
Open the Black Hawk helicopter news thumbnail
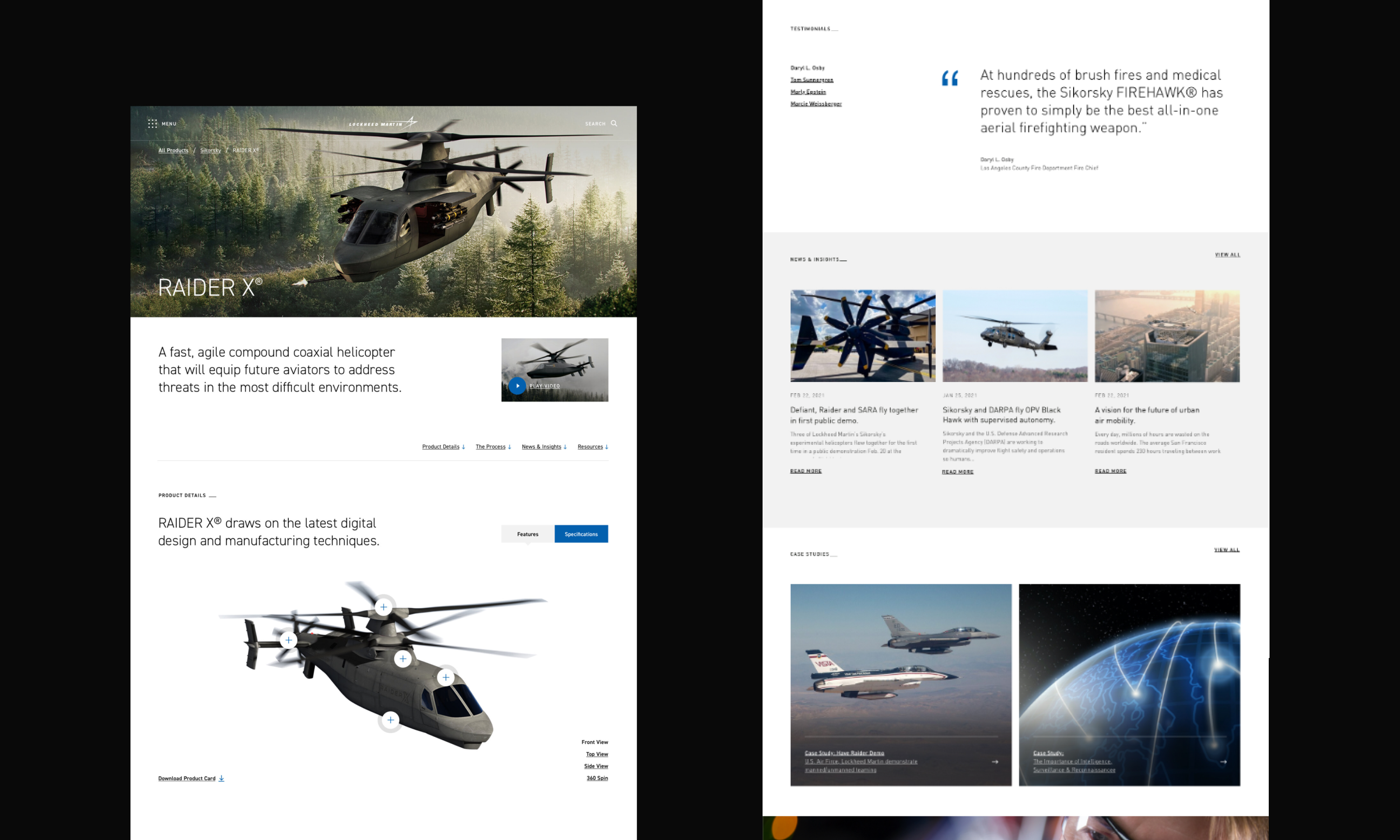(1015, 336)
